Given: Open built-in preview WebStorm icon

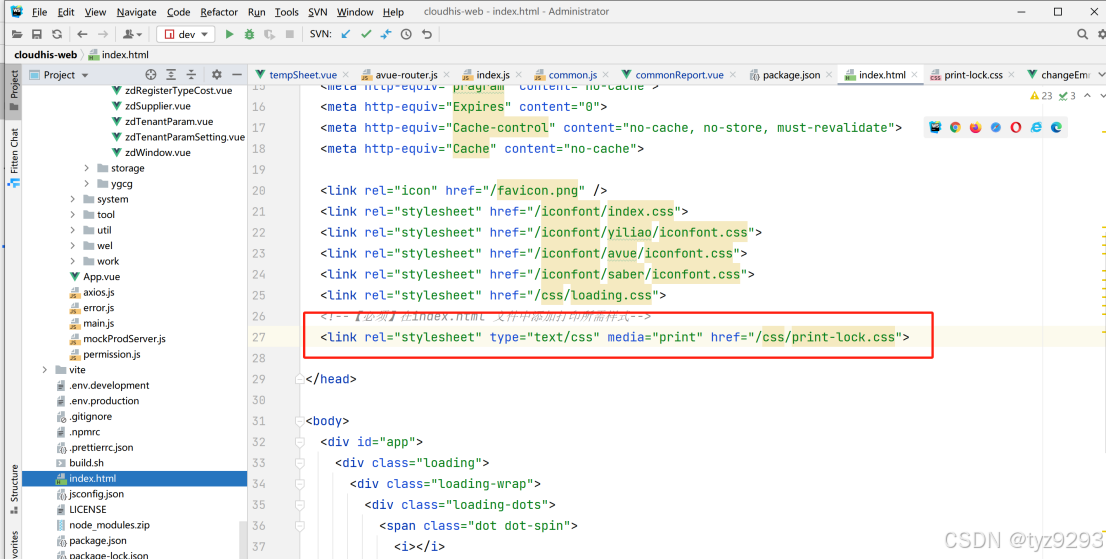Looking at the screenshot, I should [x=935, y=127].
